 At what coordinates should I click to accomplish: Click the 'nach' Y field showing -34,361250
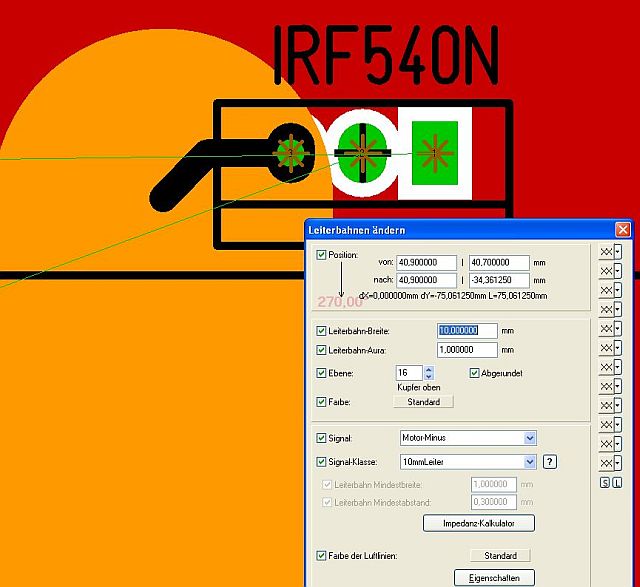pos(499,280)
